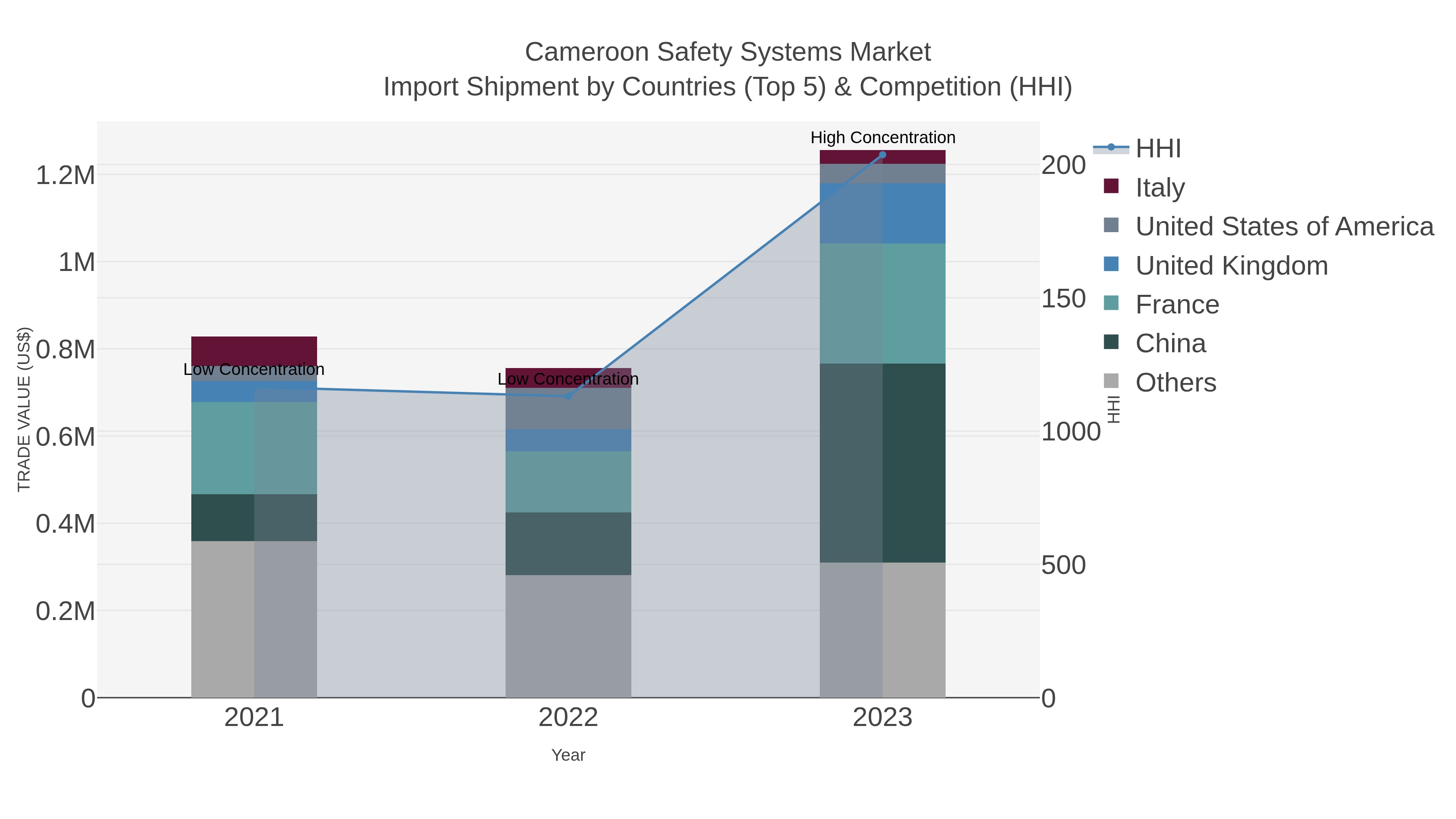Click the Italy maroon legend swatch
Image resolution: width=1456 pixels, height=819 pixels.
tap(1111, 186)
